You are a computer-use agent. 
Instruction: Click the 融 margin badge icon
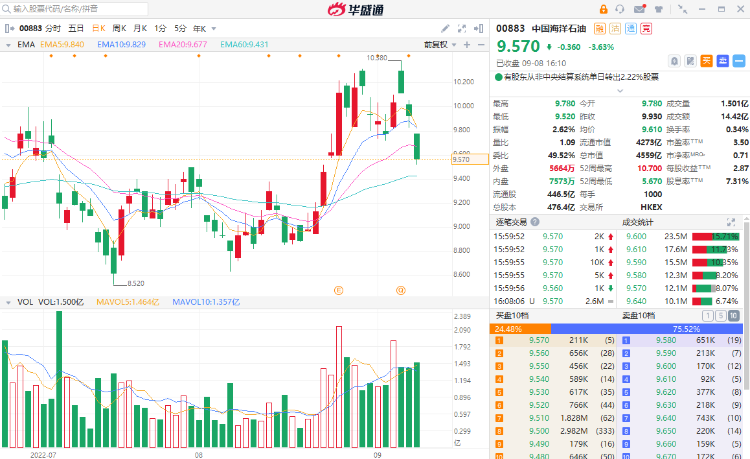(599, 29)
